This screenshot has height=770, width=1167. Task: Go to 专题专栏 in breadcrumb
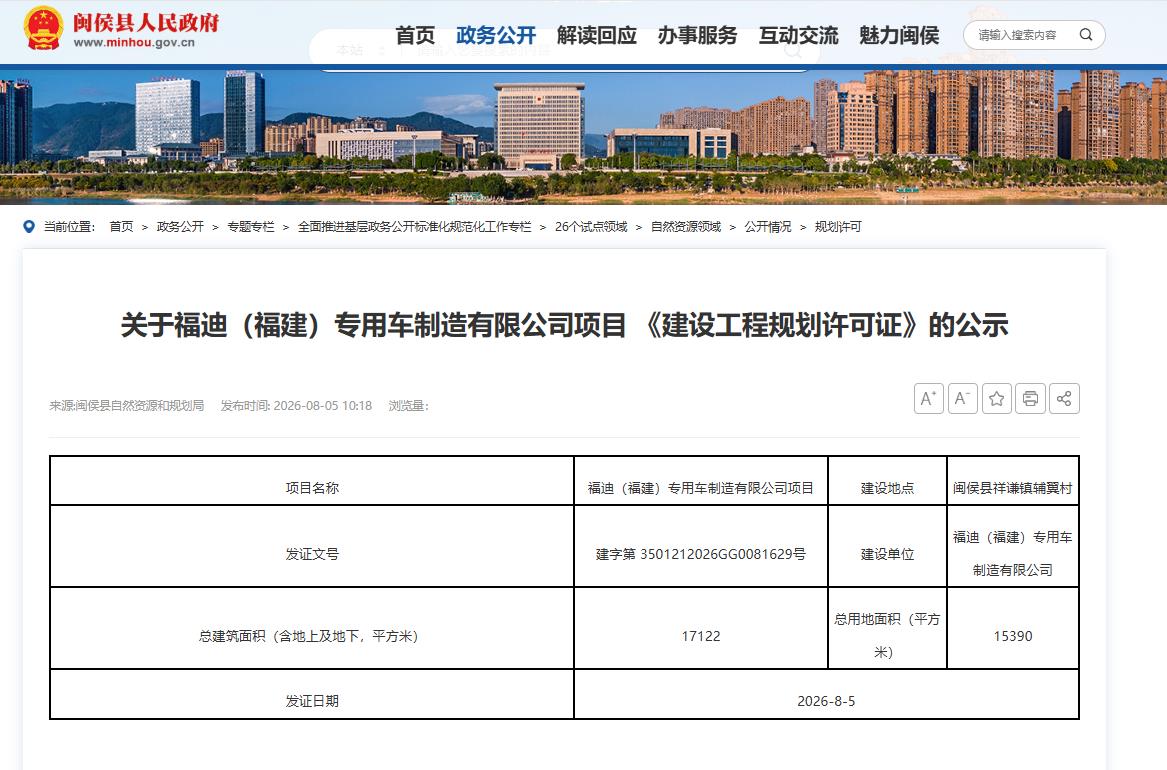tap(251, 226)
